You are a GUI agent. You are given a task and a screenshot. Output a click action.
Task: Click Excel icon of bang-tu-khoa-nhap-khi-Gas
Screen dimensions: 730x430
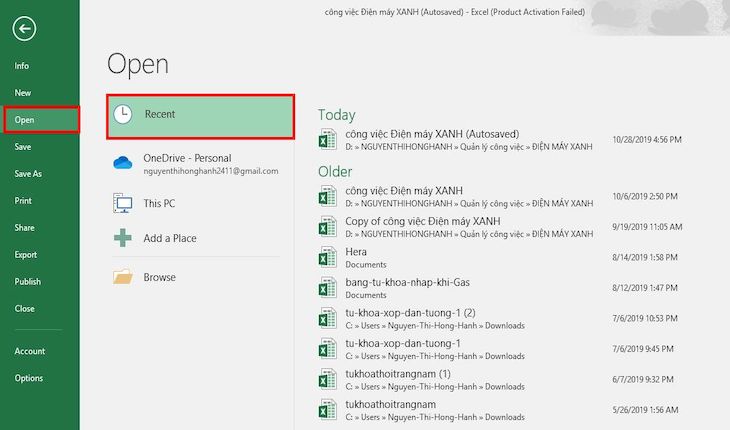pyautogui.click(x=327, y=288)
